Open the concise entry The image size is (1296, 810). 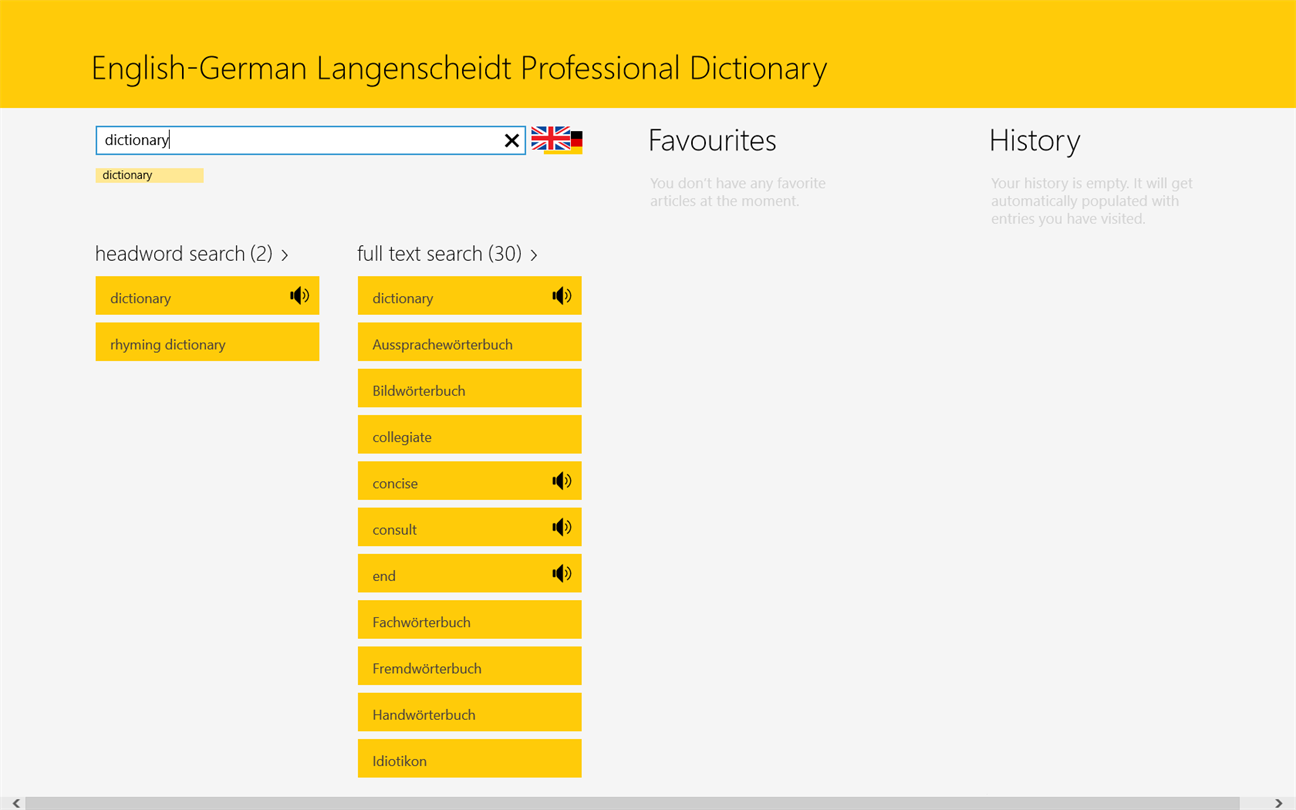pos(469,481)
